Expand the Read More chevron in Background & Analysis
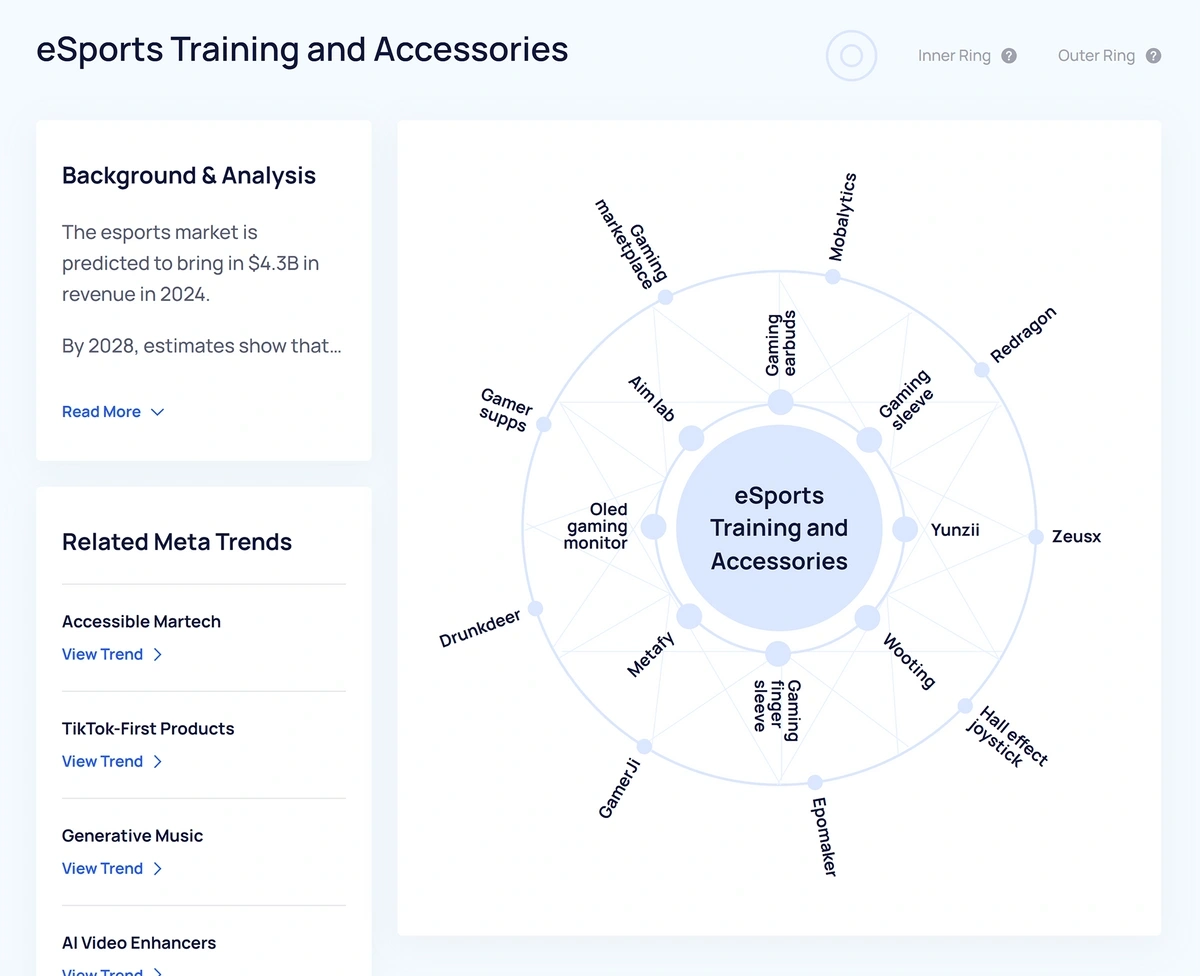This screenshot has width=1200, height=976. [x=157, y=412]
